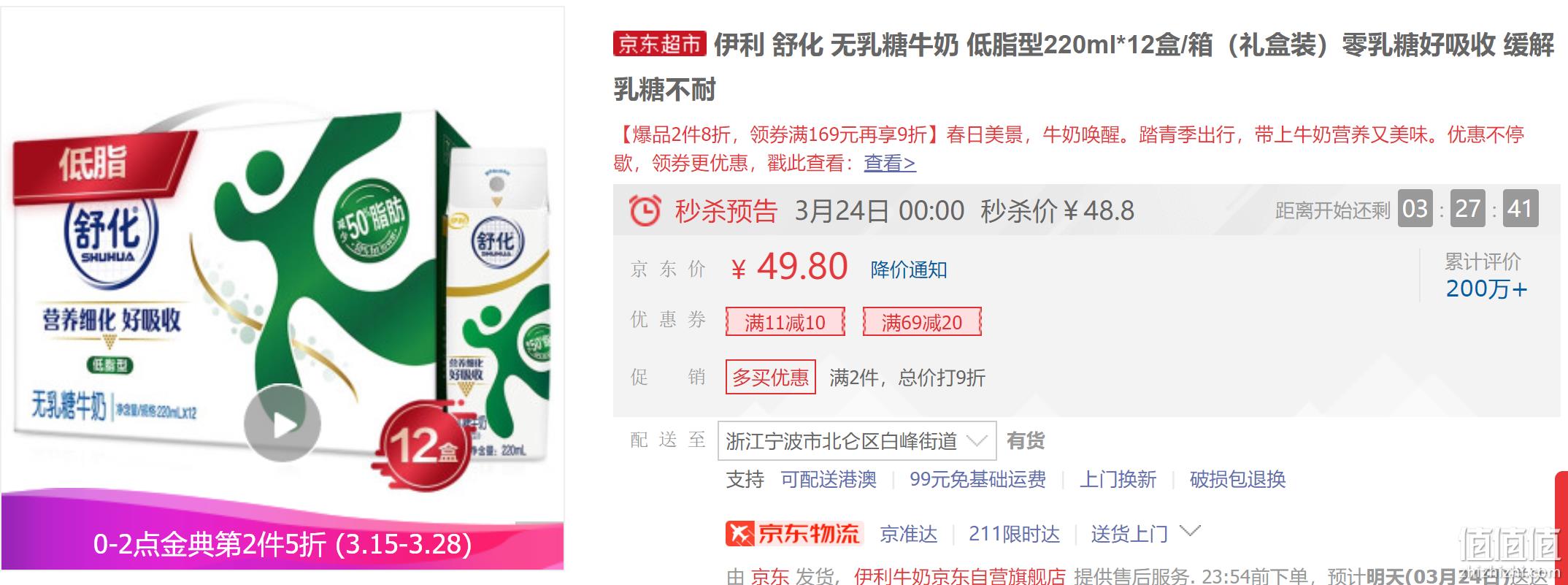The width and height of the screenshot is (1568, 585).
Task: Click the red alarm clock flash-sale icon
Action: tap(645, 211)
